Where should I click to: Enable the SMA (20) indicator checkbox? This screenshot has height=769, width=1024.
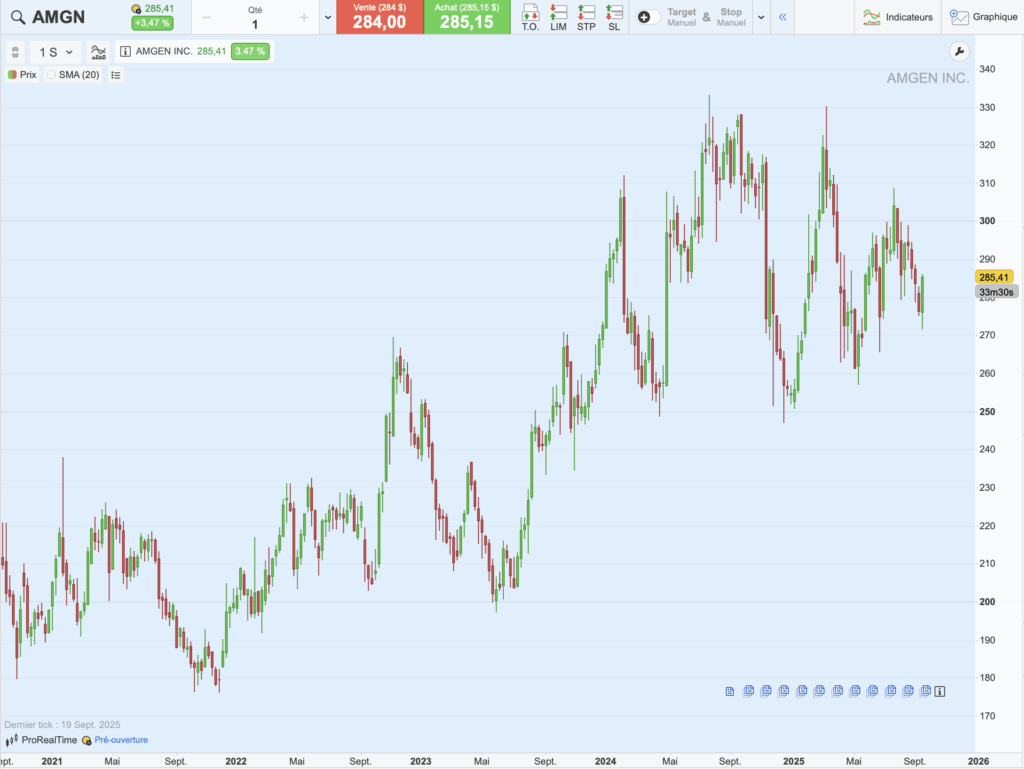coord(52,75)
